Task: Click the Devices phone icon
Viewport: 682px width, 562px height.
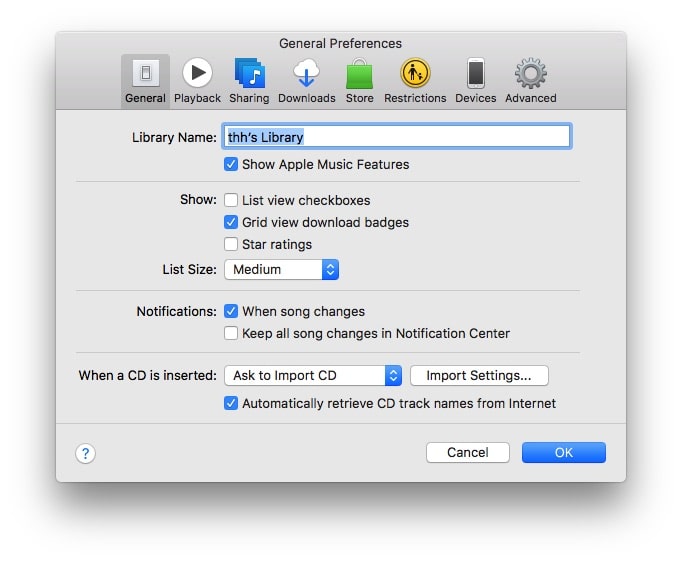Action: click(x=475, y=74)
